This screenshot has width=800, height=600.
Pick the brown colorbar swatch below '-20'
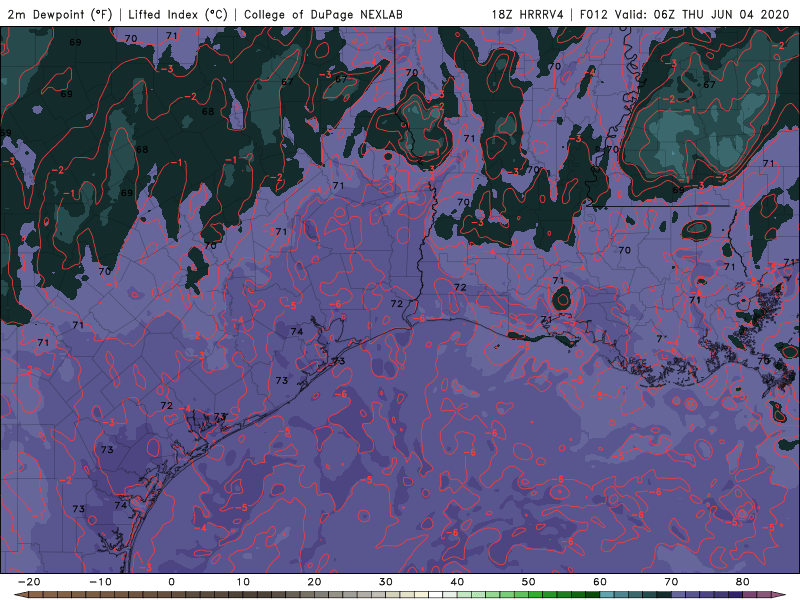(36, 595)
